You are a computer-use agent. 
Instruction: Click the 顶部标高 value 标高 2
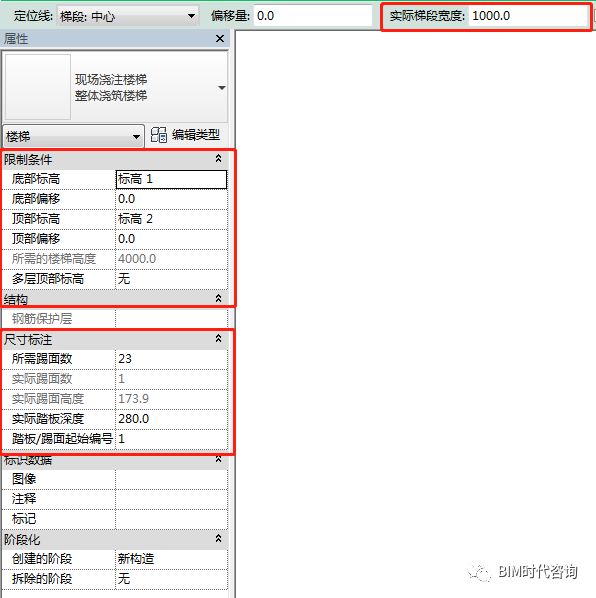tap(171, 219)
